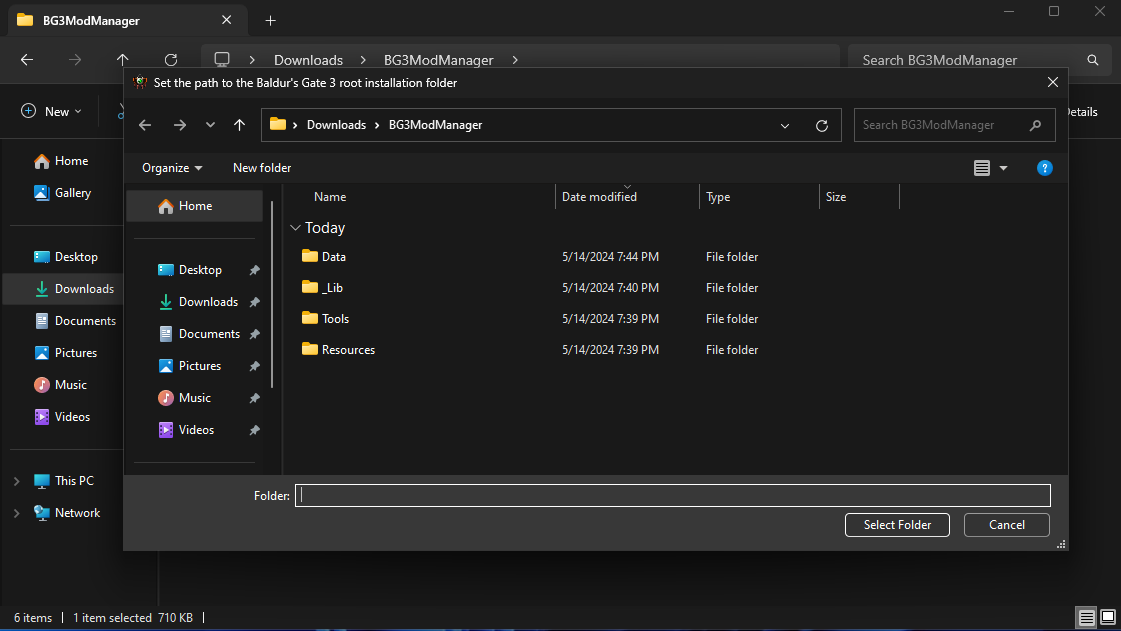Image resolution: width=1121 pixels, height=631 pixels.
Task: Click the pin icon beside Videos
Action: 255,430
